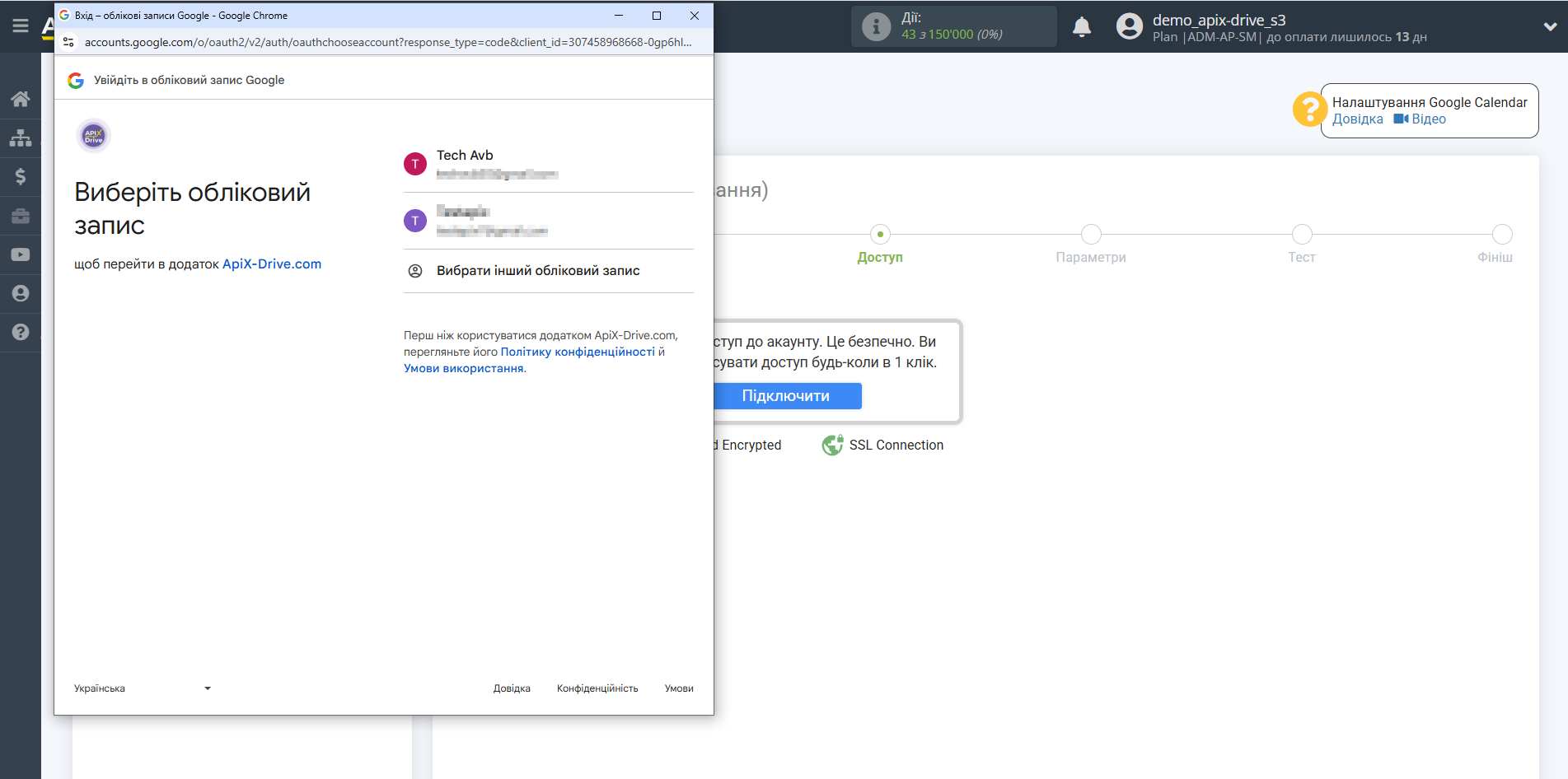Click Умови footer link in popup
The height and width of the screenshot is (779, 1568).
679,688
